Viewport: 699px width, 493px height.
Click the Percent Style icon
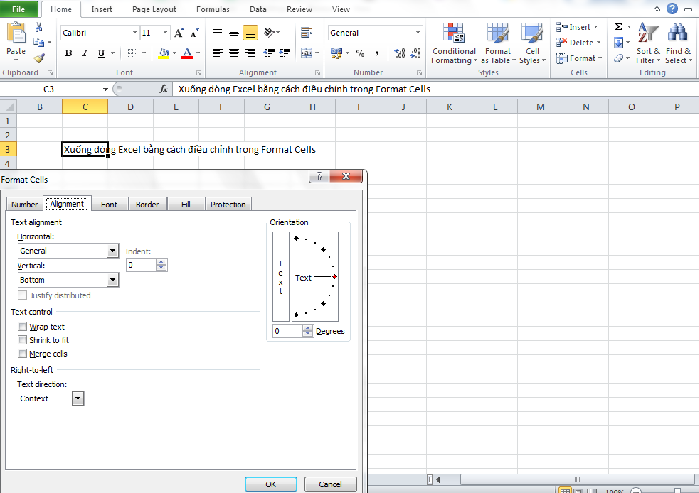(x=360, y=53)
